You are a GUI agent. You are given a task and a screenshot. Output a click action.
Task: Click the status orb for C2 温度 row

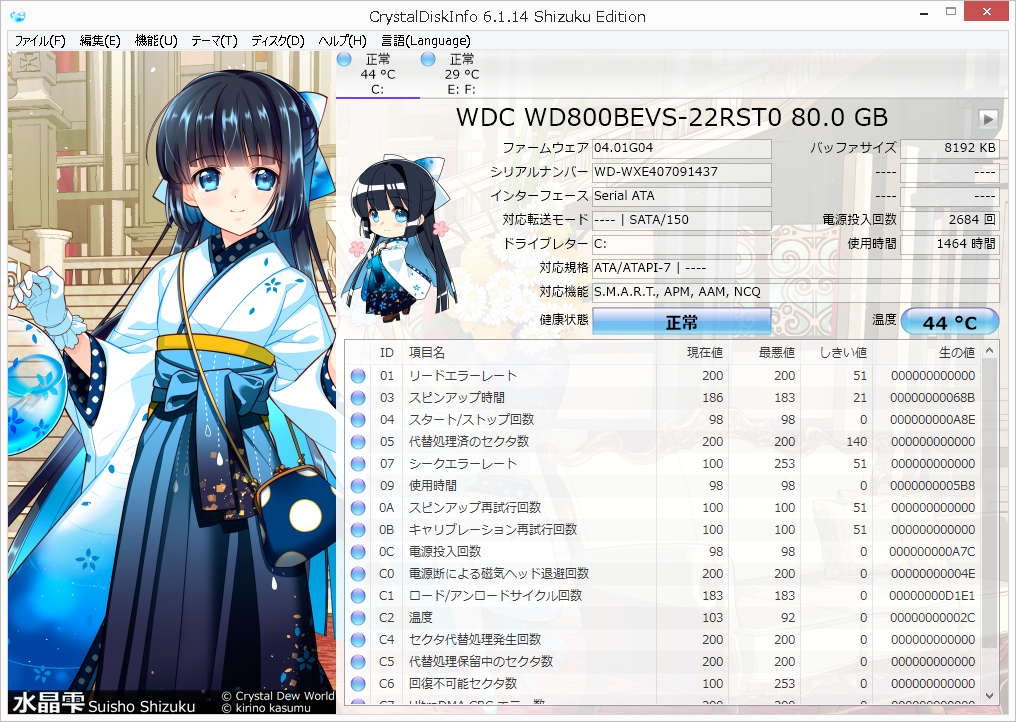358,618
